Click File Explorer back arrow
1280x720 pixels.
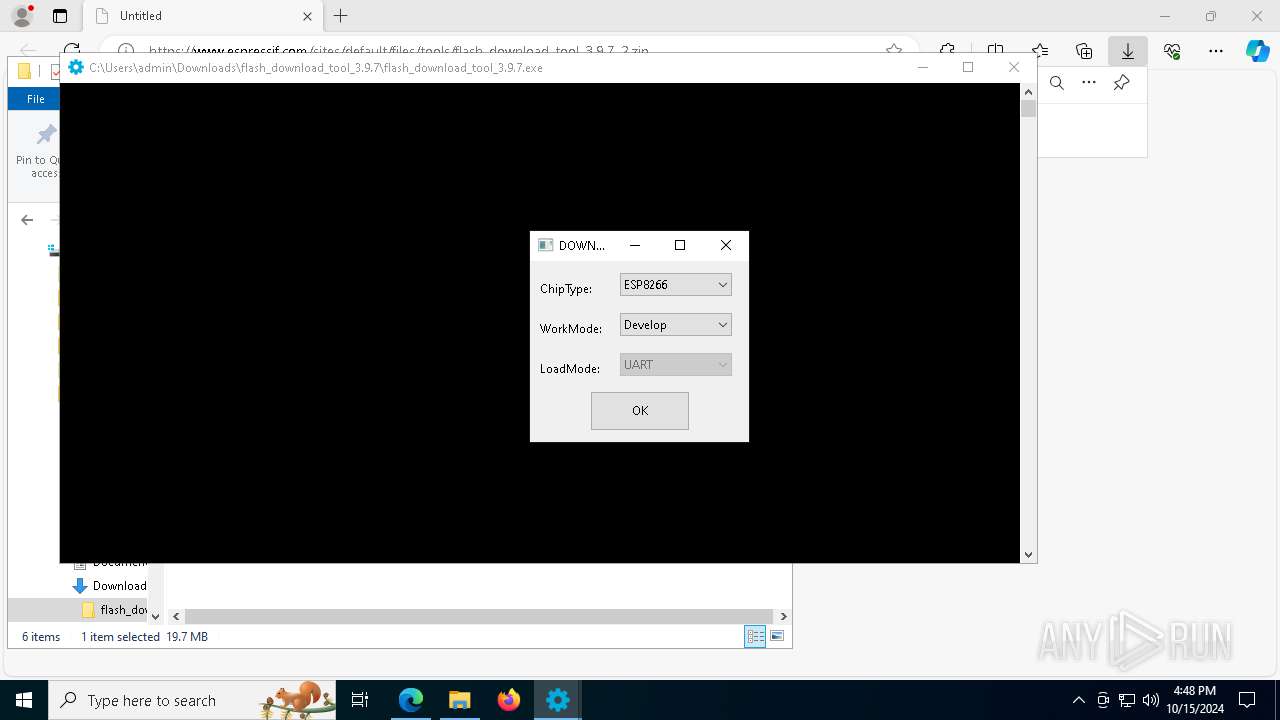[27, 220]
